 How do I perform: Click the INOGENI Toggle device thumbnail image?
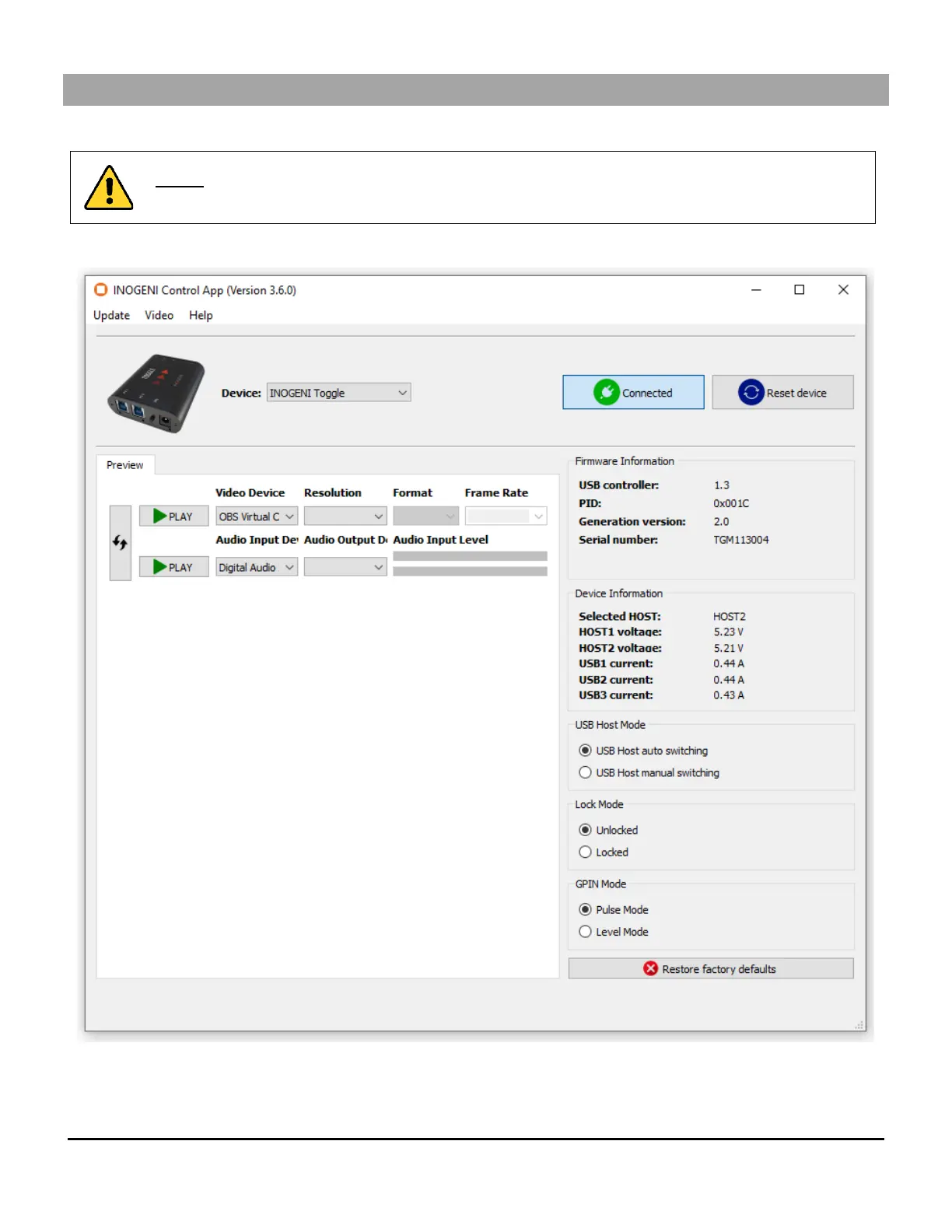[x=156, y=393]
